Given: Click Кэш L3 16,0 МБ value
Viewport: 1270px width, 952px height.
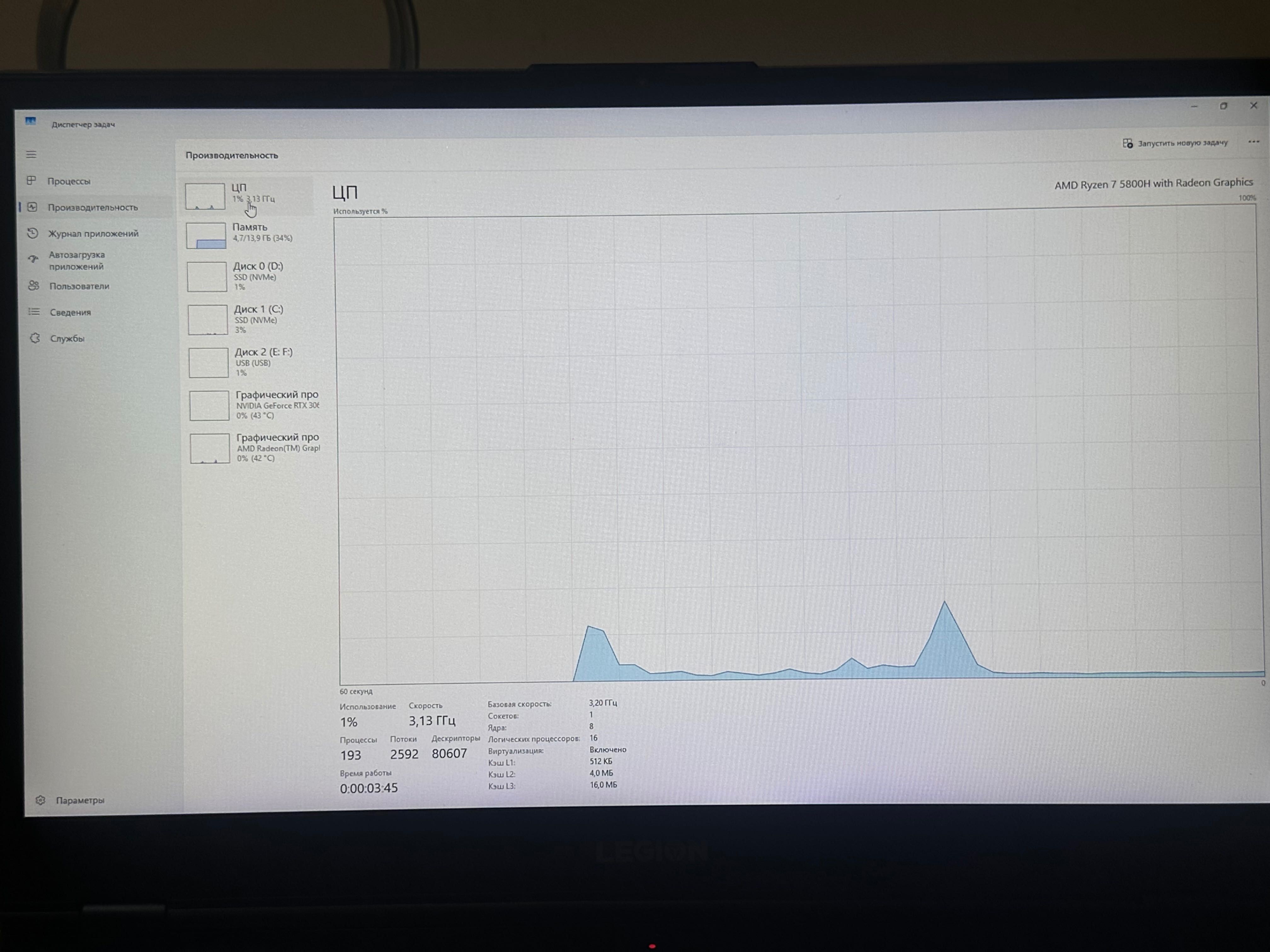Looking at the screenshot, I should tap(604, 785).
